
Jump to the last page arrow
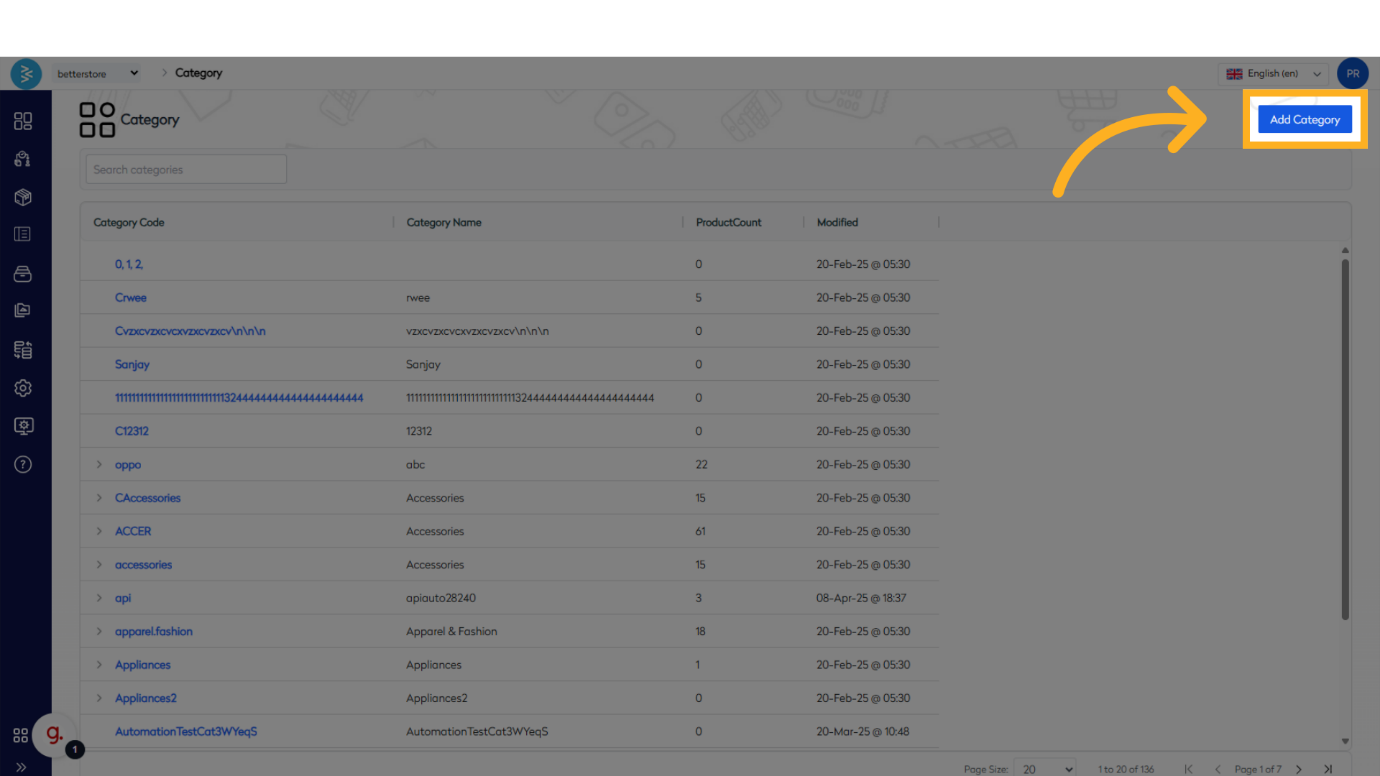1328,769
